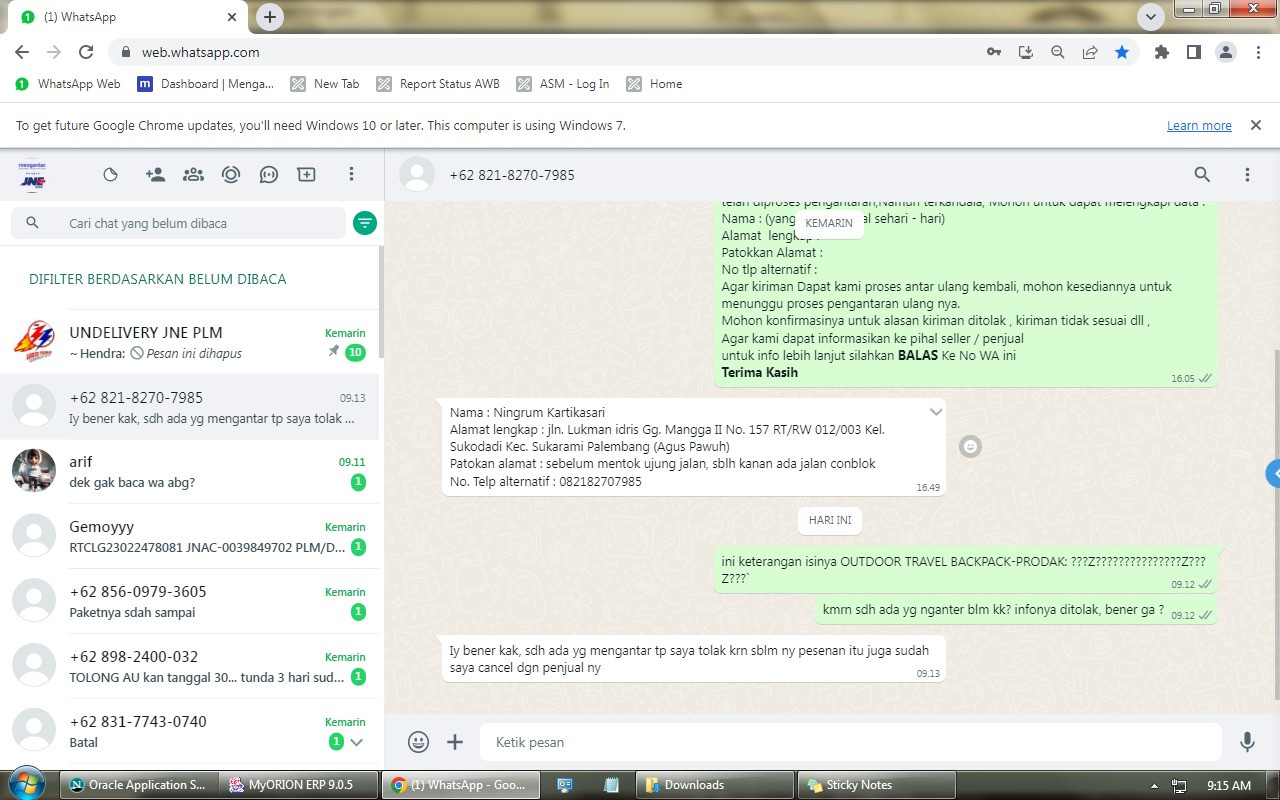Screen dimensions: 1280x800
Task: Share this page icon
Action: click(1090, 52)
